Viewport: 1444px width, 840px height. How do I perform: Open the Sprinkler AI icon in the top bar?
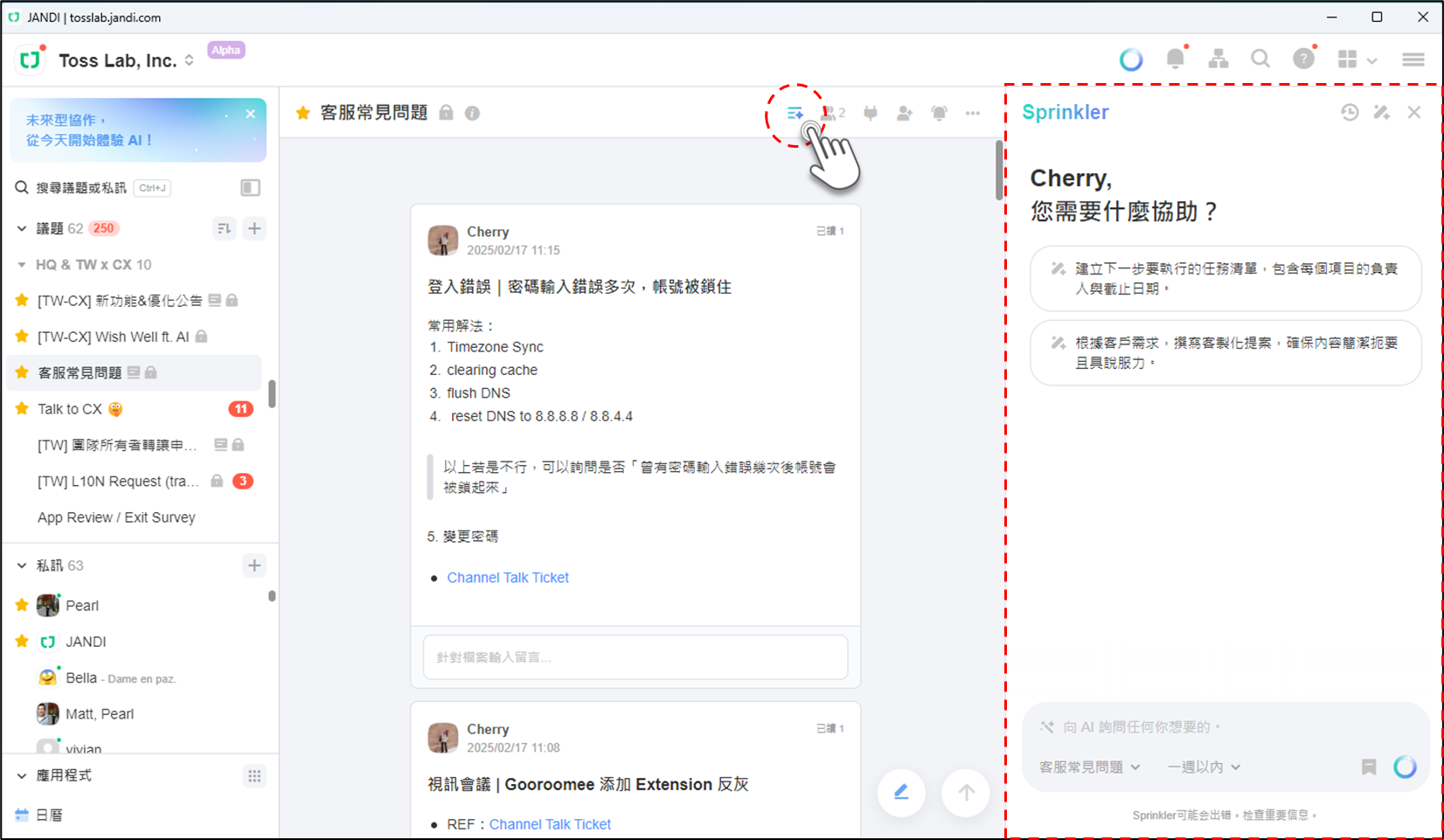pos(1131,59)
